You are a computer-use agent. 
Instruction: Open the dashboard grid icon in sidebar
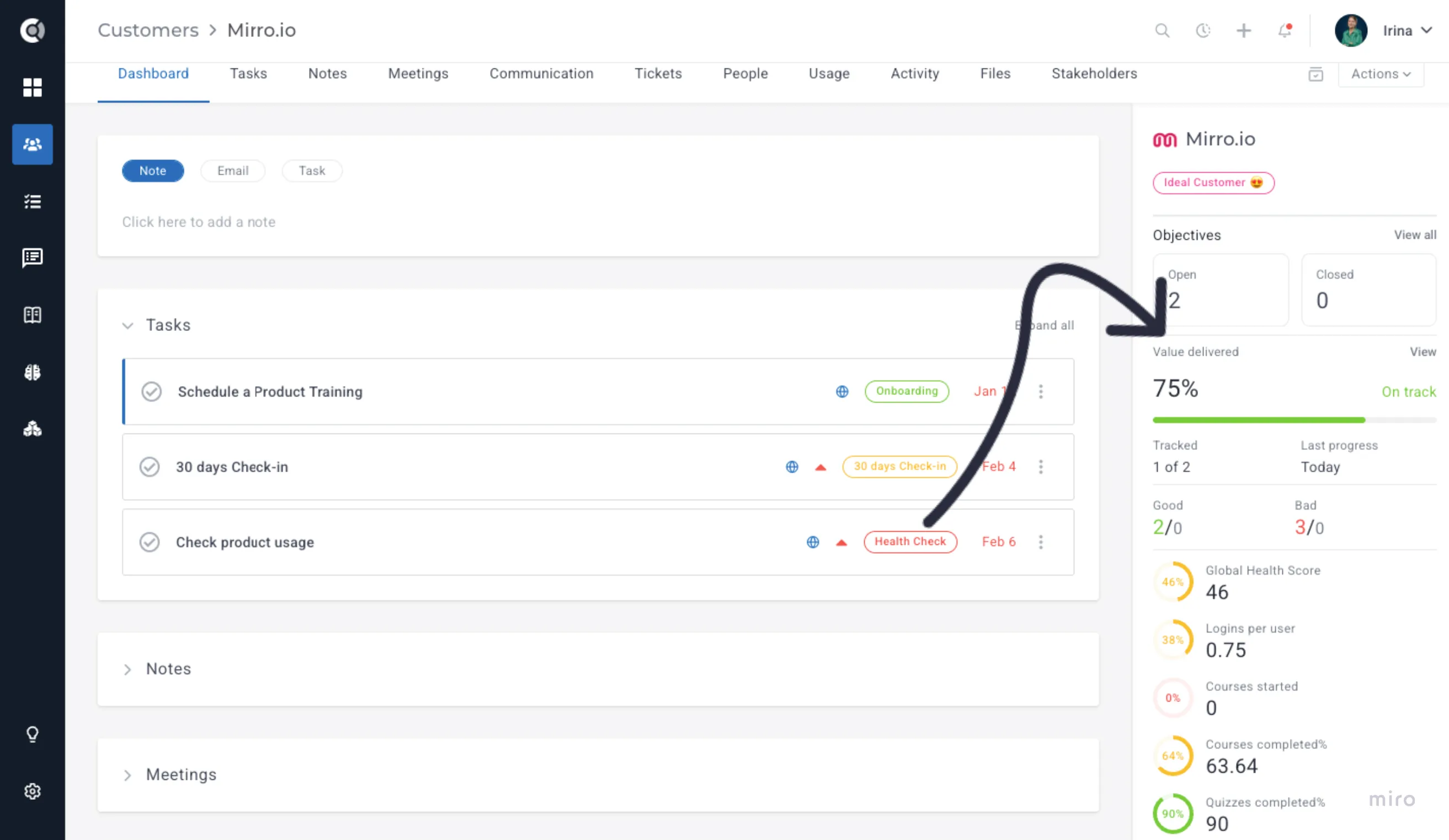(32, 87)
